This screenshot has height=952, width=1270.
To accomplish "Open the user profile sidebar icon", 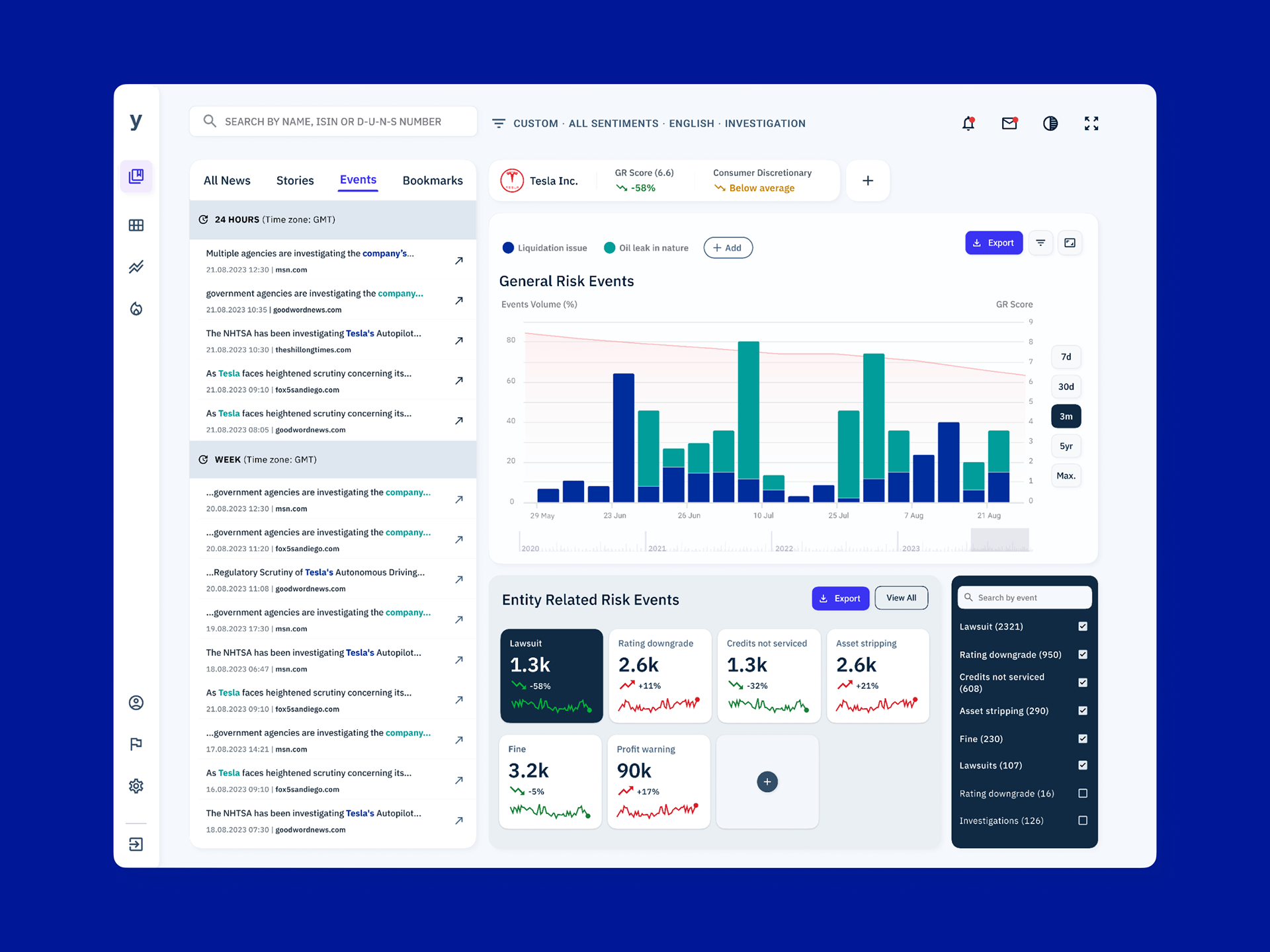I will pos(136,703).
